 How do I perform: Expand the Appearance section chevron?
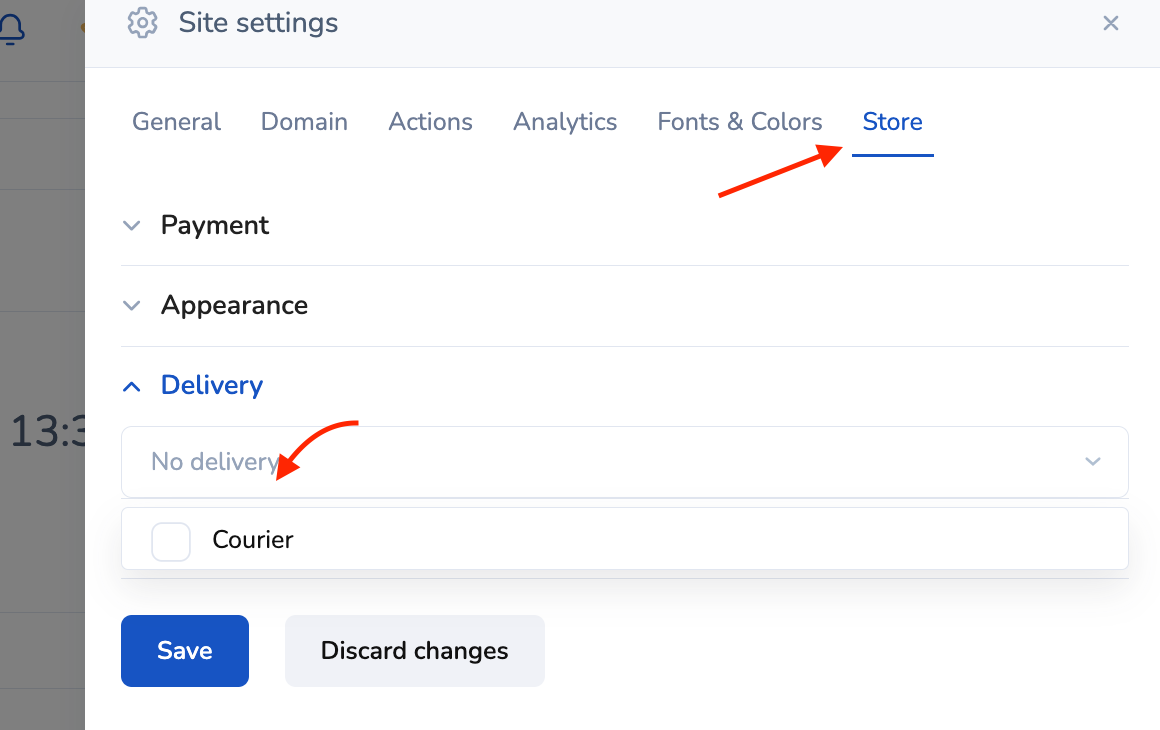(131, 305)
